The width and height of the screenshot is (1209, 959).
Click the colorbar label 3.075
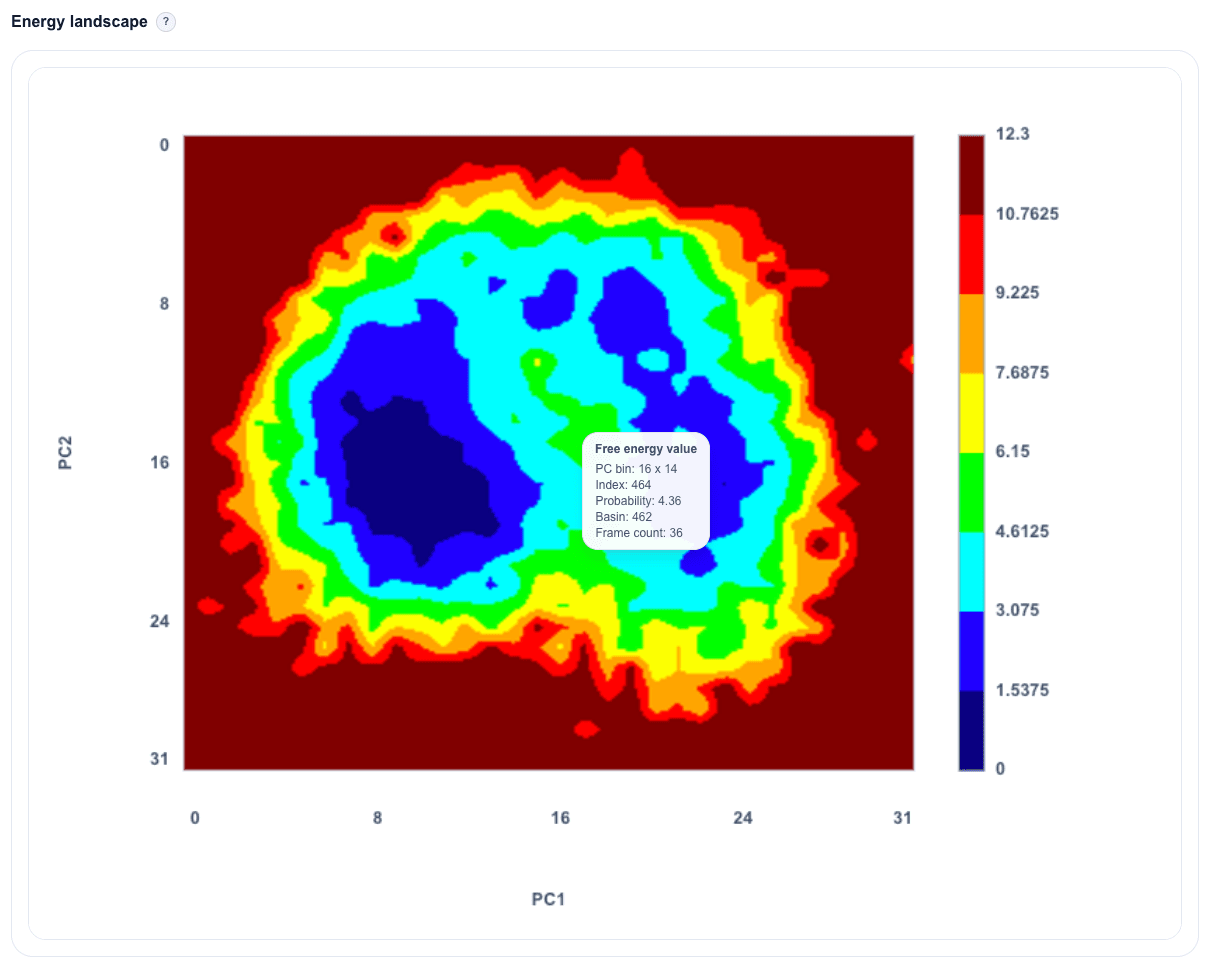[x=1018, y=610]
